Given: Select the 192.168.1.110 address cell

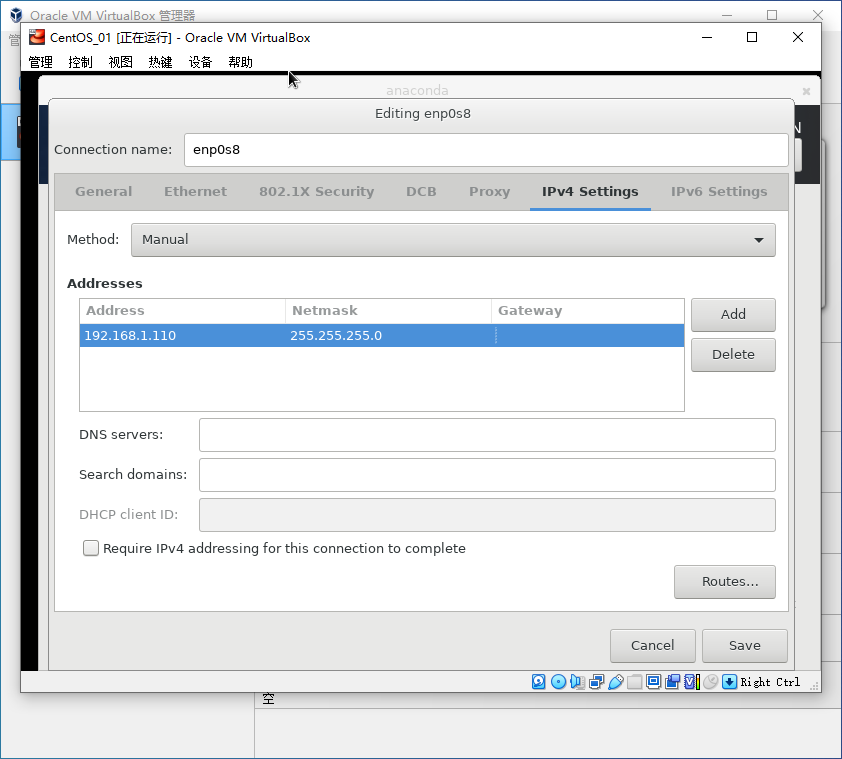Looking at the screenshot, I should click(x=182, y=336).
